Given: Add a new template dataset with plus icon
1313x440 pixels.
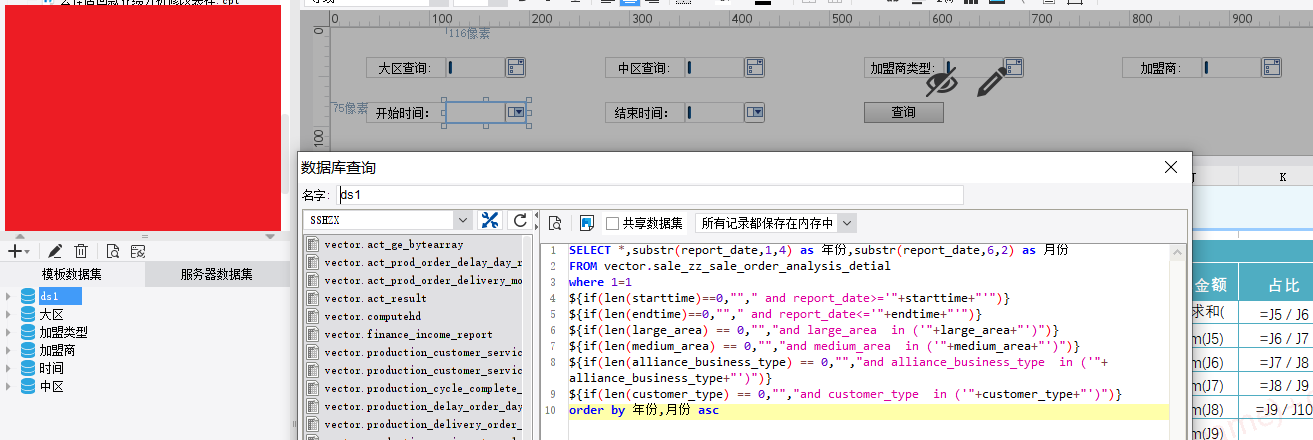Looking at the screenshot, I should pyautogui.click(x=14, y=251).
